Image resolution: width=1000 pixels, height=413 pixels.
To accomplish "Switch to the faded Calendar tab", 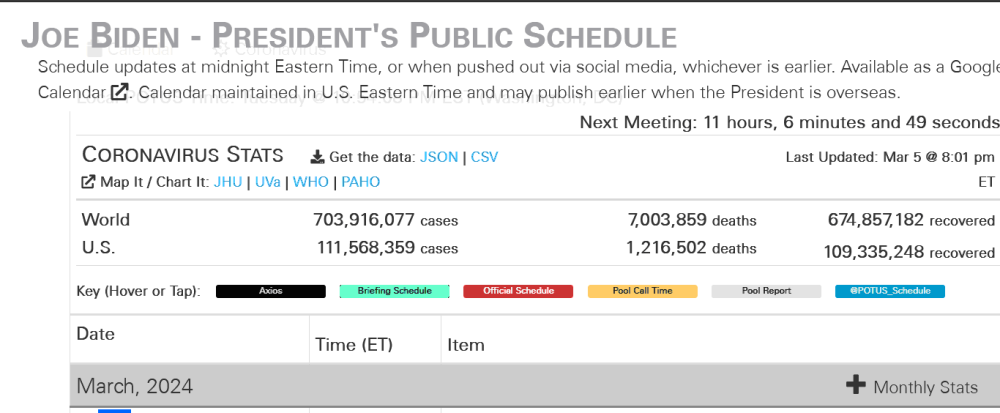I will [x=131, y=50].
